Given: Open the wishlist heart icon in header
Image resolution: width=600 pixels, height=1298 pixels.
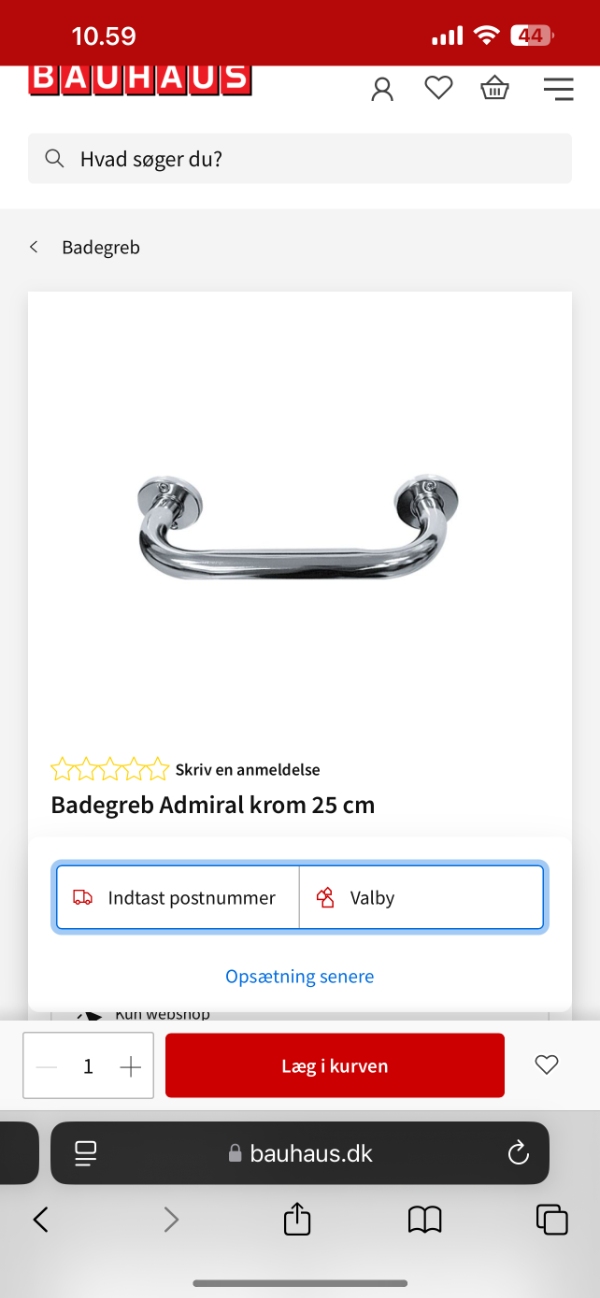Looking at the screenshot, I should pos(438,88).
